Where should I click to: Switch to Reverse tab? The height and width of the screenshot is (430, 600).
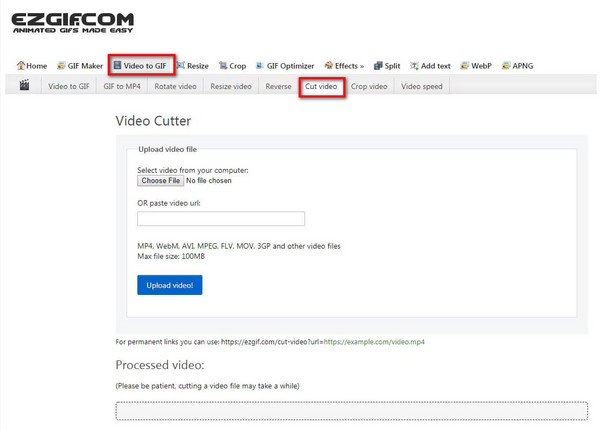click(x=278, y=86)
